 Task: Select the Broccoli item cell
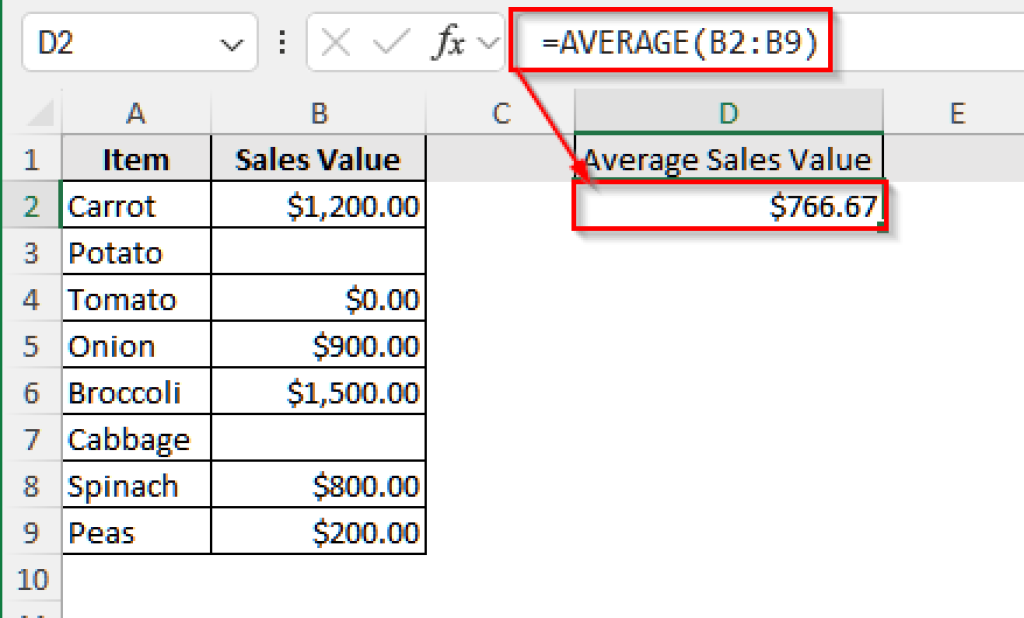pos(136,392)
